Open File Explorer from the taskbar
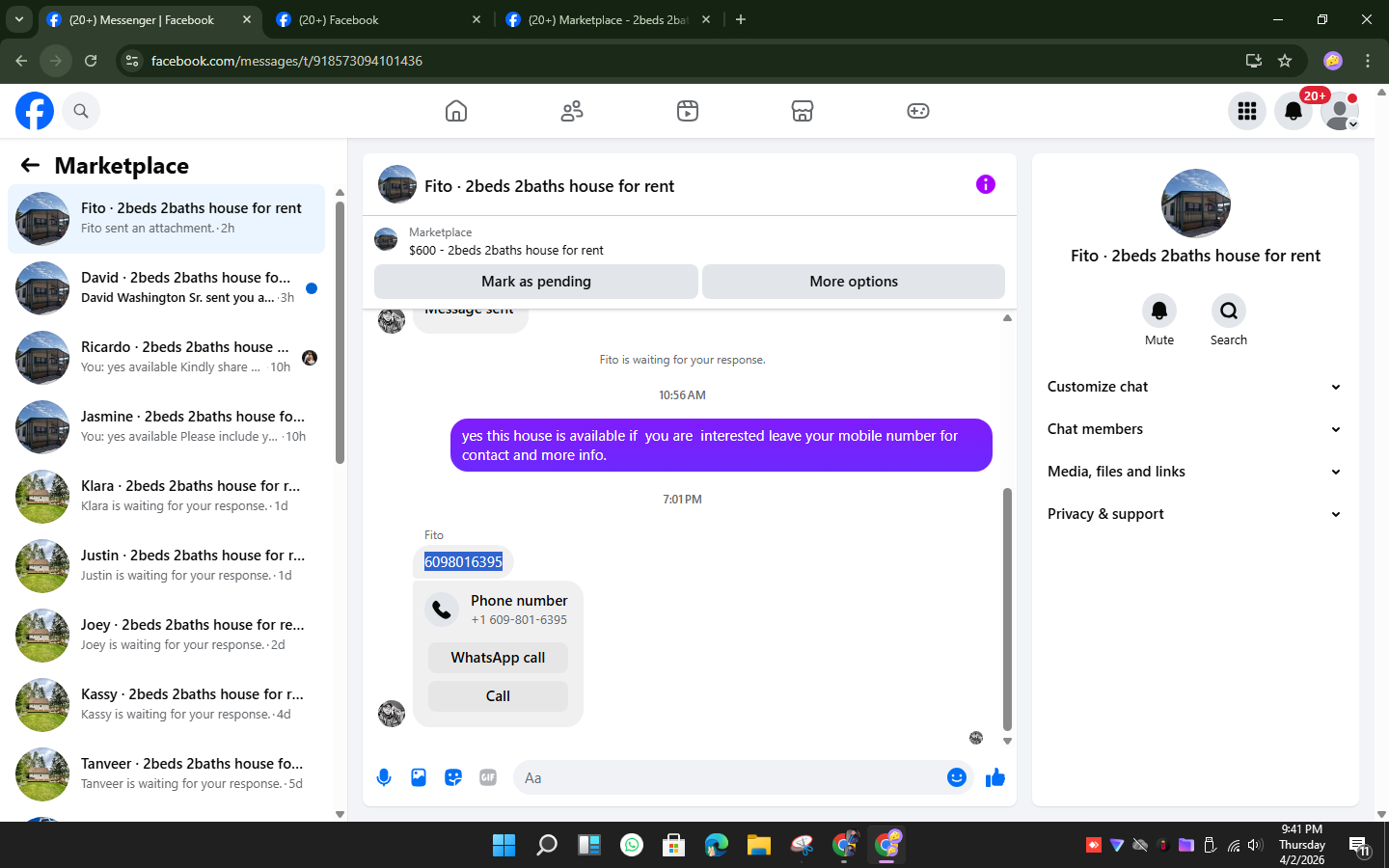The height and width of the screenshot is (868, 1389). (x=759, y=845)
